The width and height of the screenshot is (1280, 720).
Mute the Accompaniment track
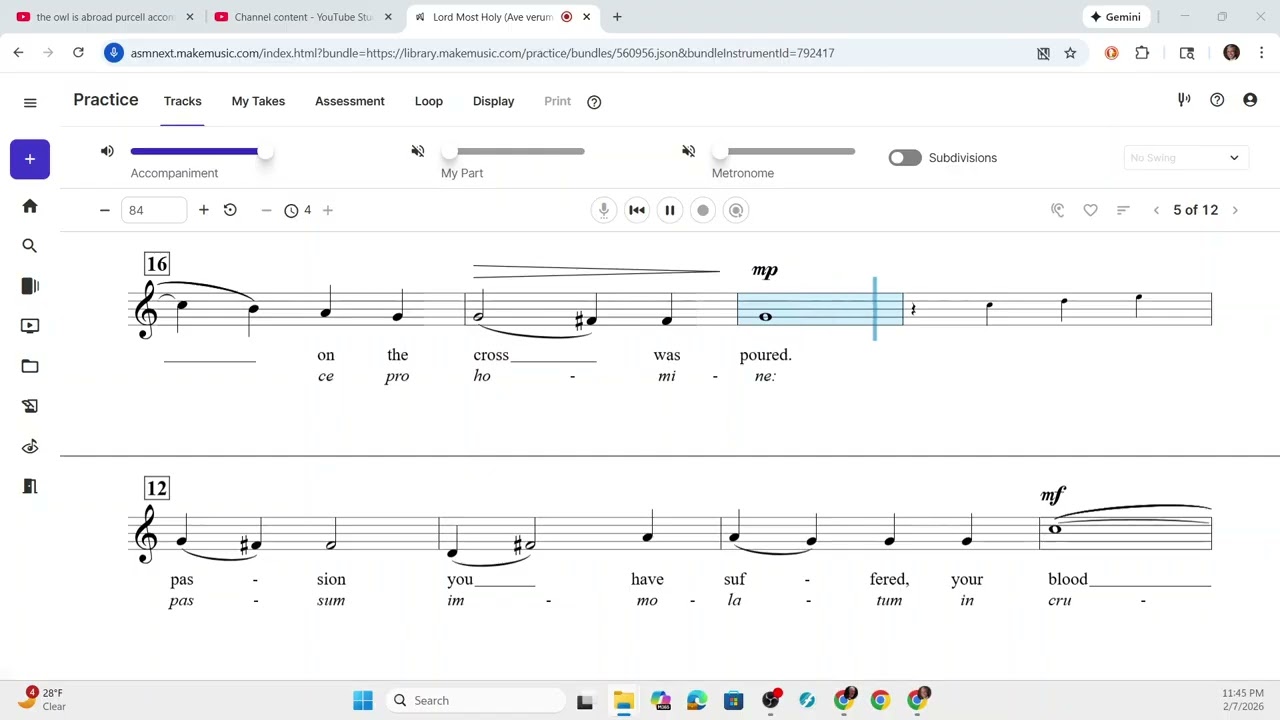click(107, 151)
